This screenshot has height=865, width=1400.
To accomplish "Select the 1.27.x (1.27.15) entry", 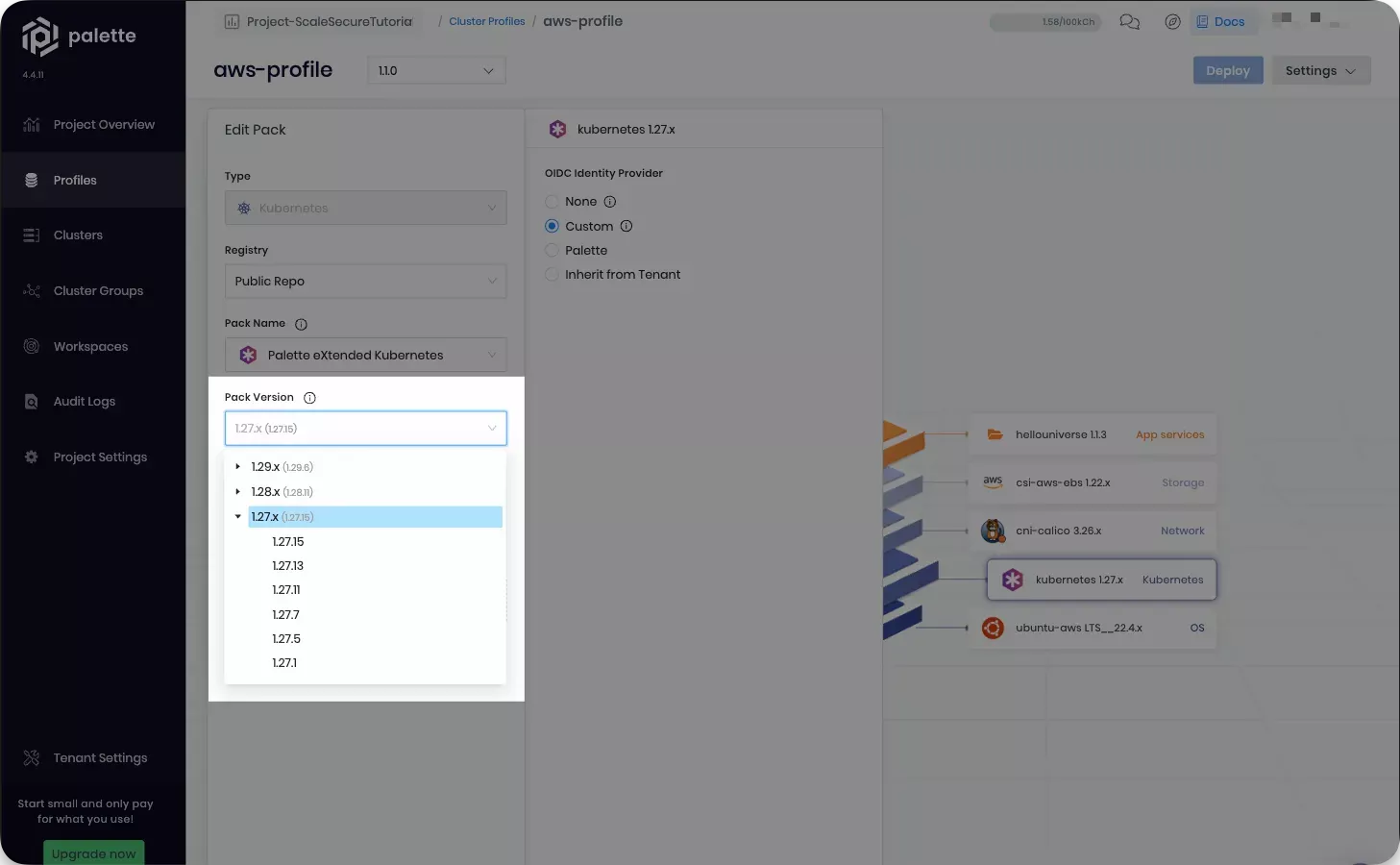I will 375,517.
